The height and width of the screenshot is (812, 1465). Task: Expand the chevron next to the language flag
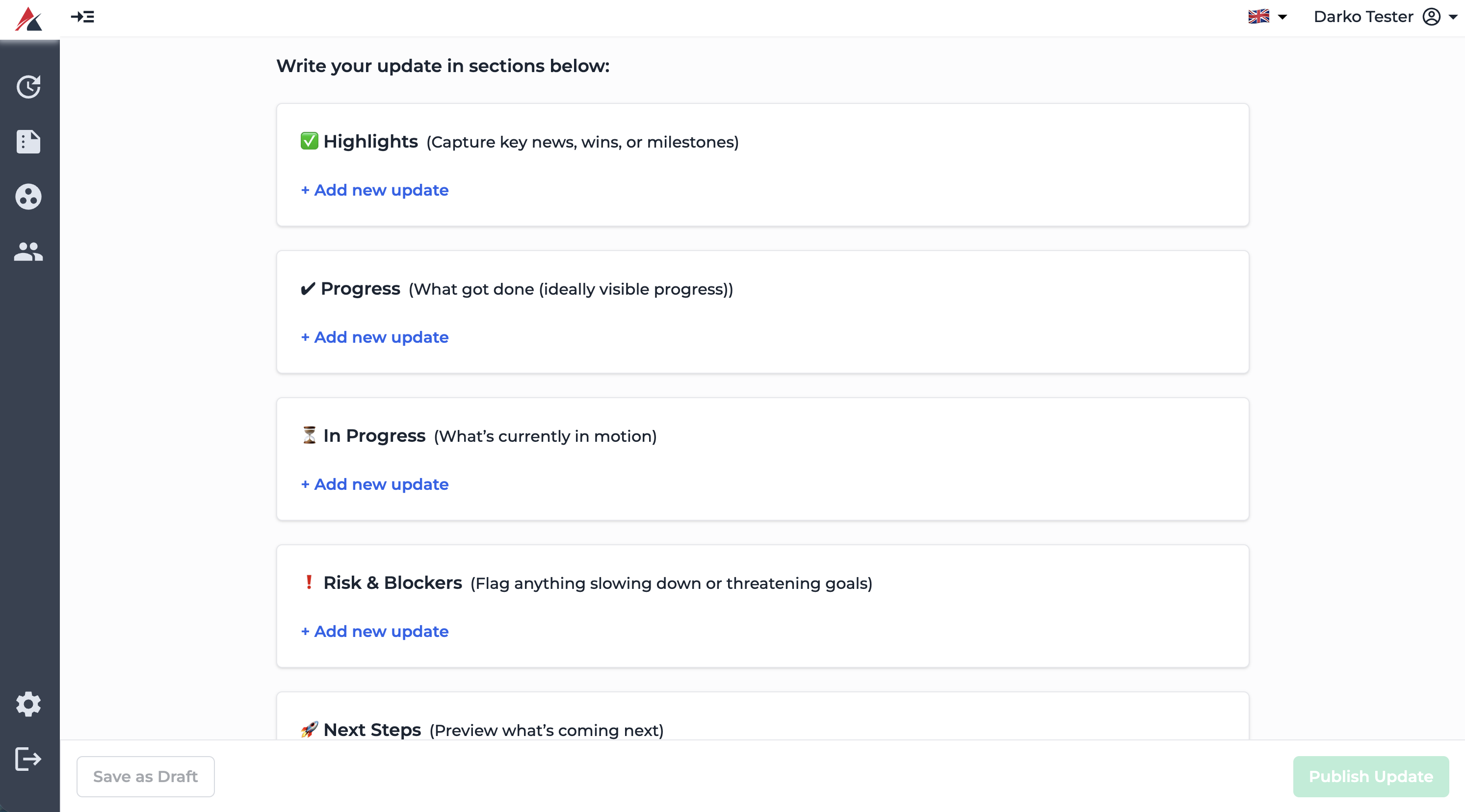pos(1282,18)
